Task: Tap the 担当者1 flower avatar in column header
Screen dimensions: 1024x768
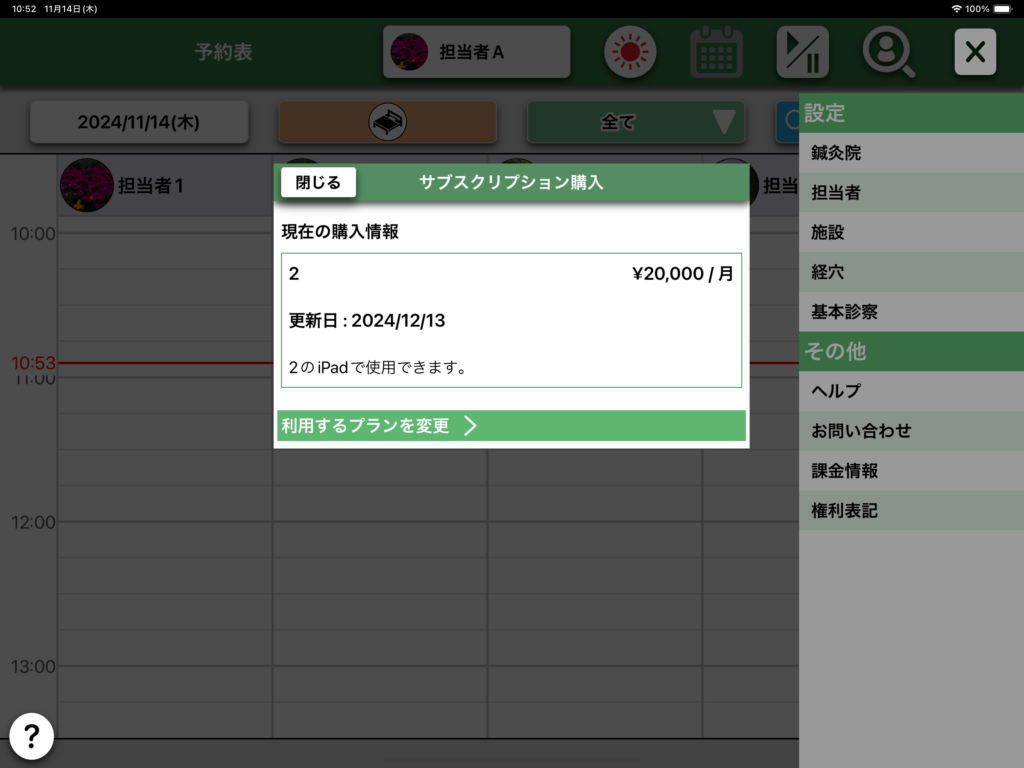Action: [87, 186]
